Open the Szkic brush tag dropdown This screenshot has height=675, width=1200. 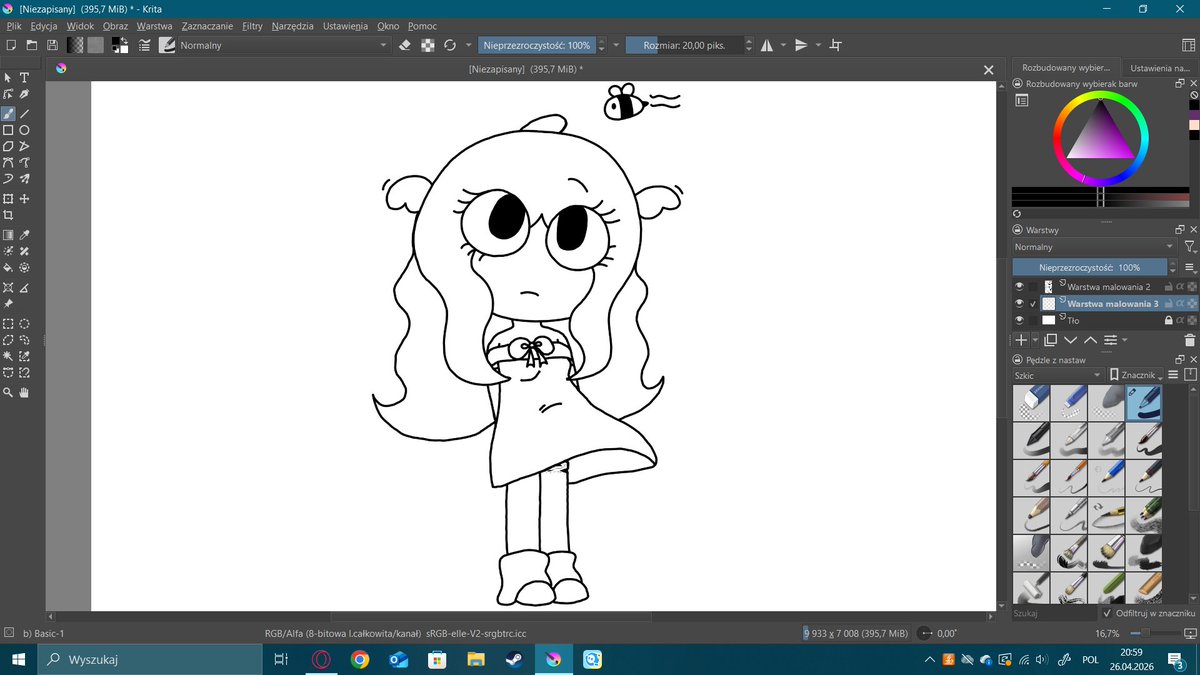click(x=1057, y=375)
